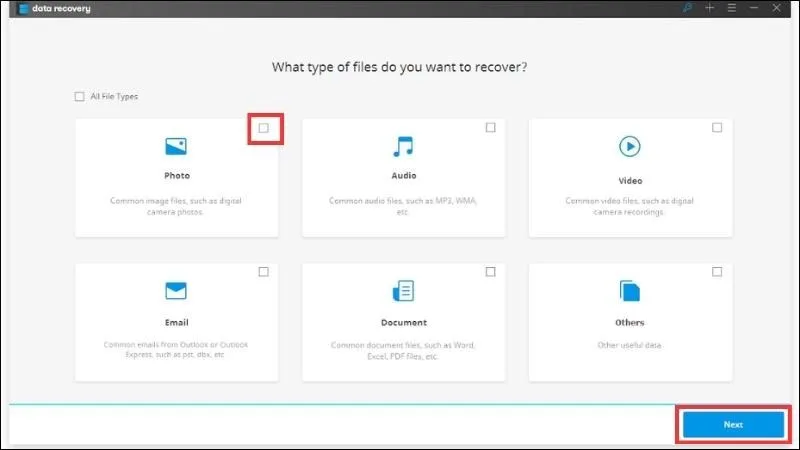Tick the Video file type checkbox
Viewport: 800px width, 450px height.
coord(717,128)
